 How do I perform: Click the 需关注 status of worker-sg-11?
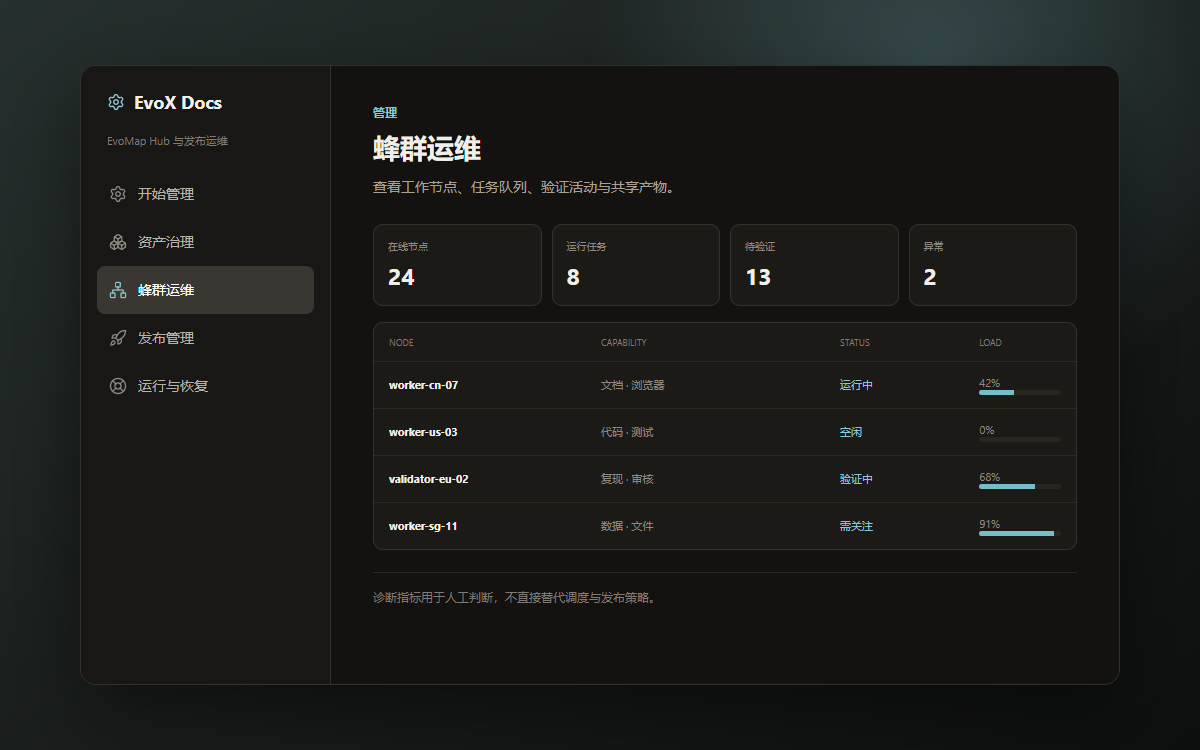pos(856,526)
